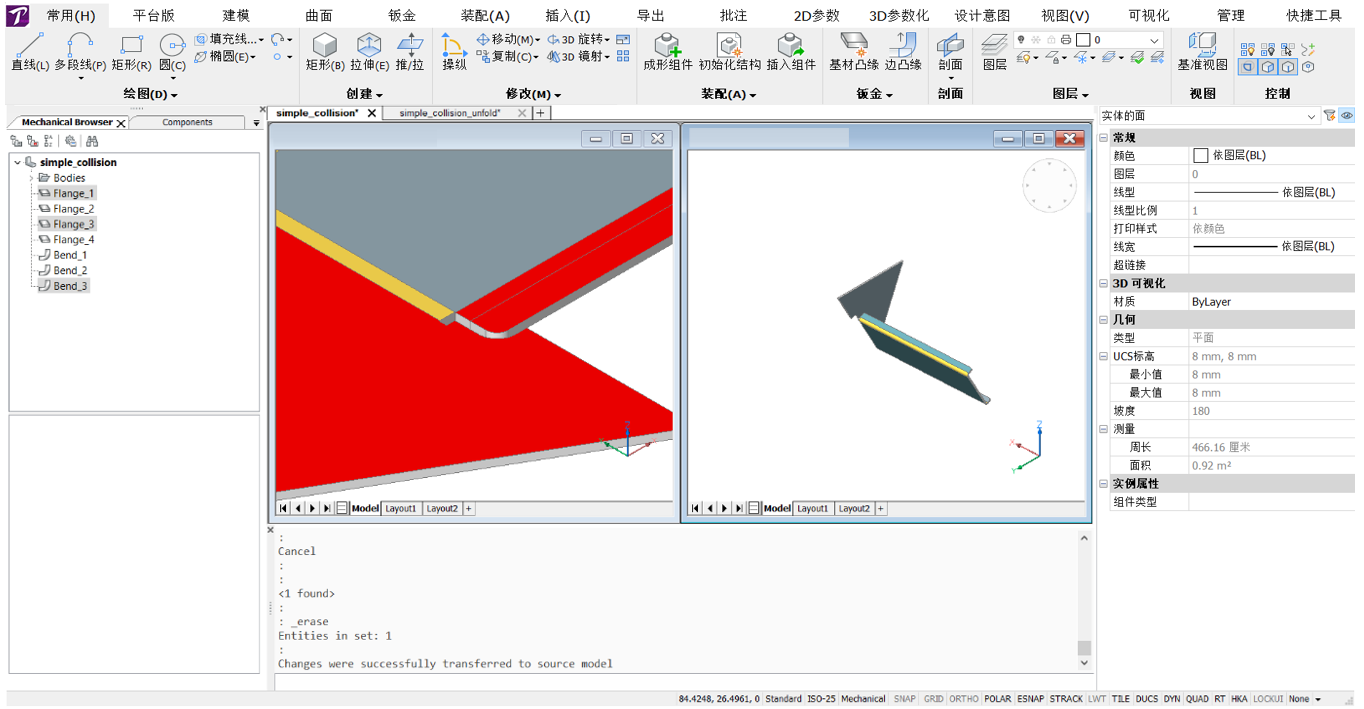1364x709 pixels.
Task: Click the 3D 旋转 rotate tool
Action: tap(578, 39)
